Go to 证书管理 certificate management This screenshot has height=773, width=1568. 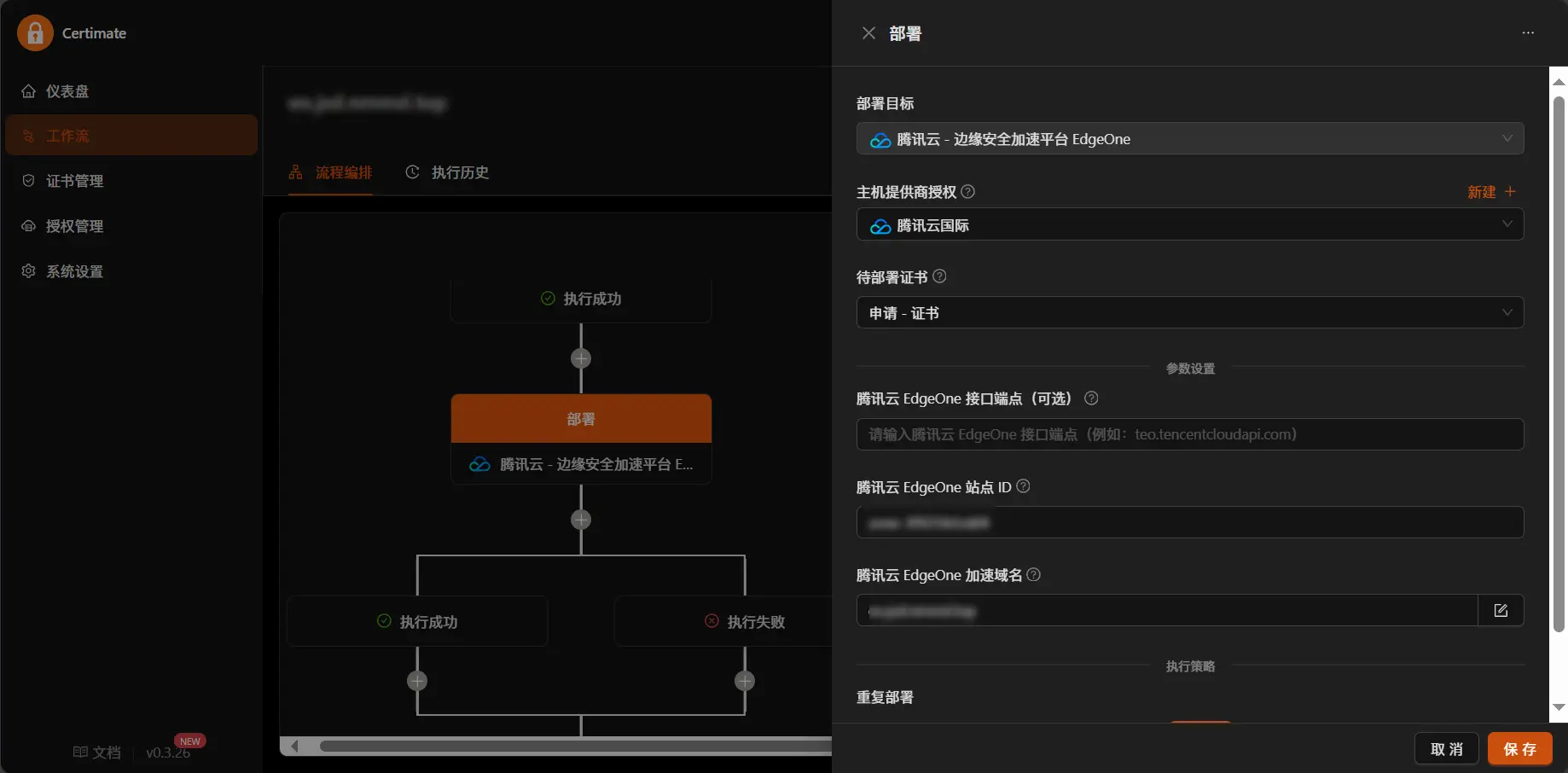point(131,181)
